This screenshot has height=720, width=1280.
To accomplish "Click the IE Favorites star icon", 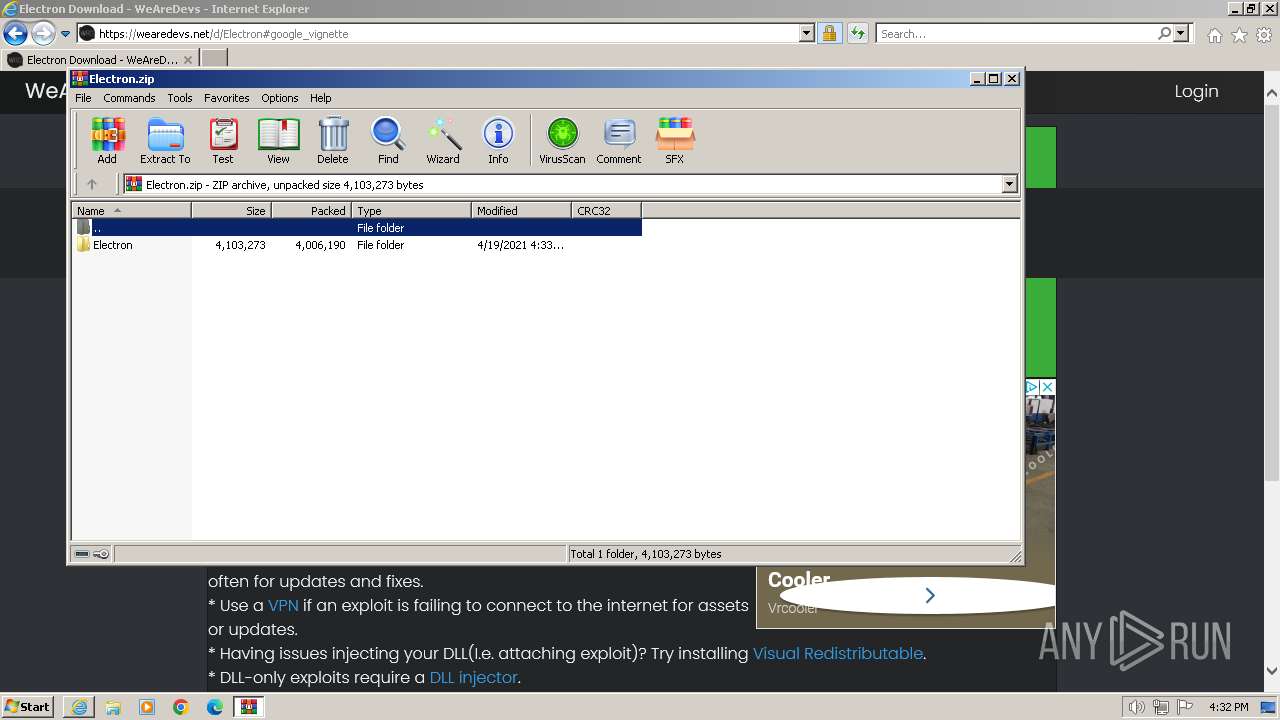I will coord(1239,35).
